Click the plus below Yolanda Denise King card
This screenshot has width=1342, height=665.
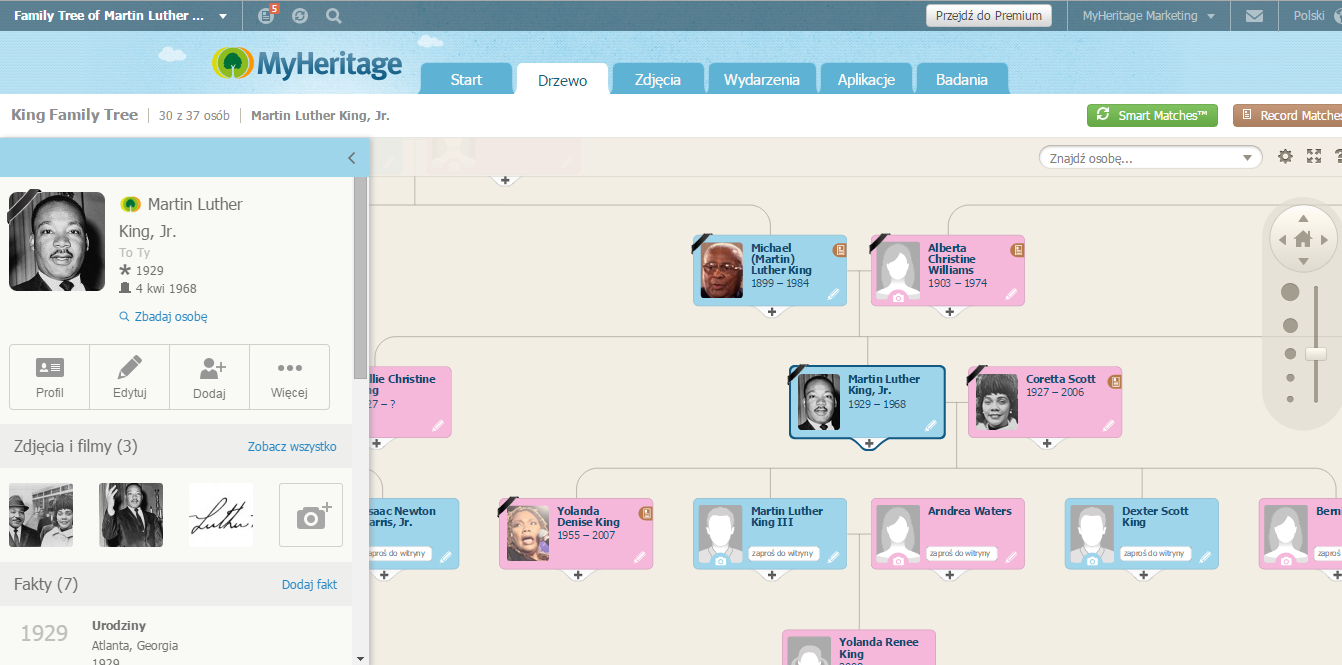coord(577,575)
